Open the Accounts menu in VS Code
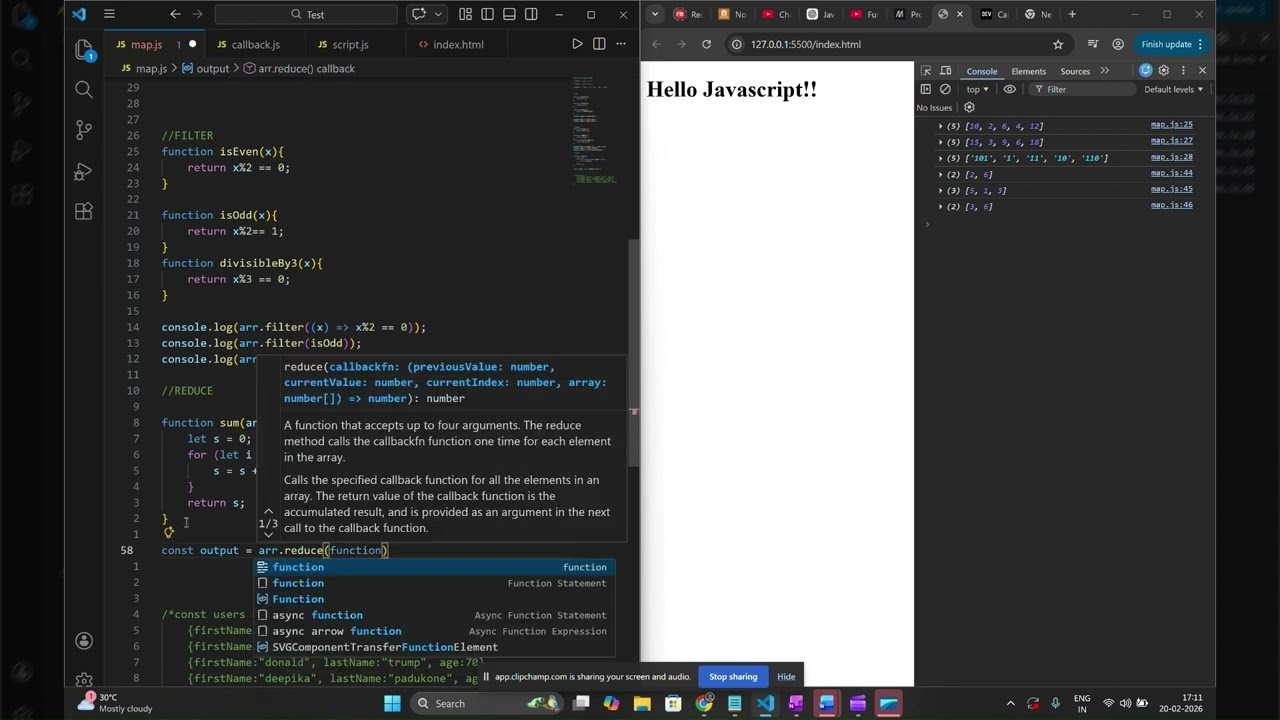The width and height of the screenshot is (1280, 720). pos(84,641)
